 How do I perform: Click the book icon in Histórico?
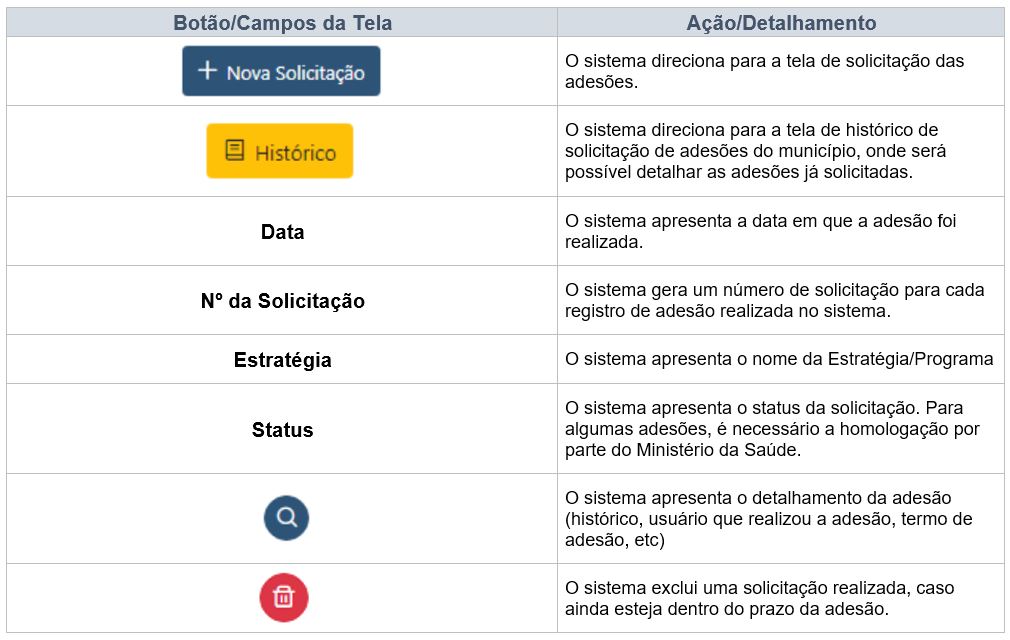[234, 150]
